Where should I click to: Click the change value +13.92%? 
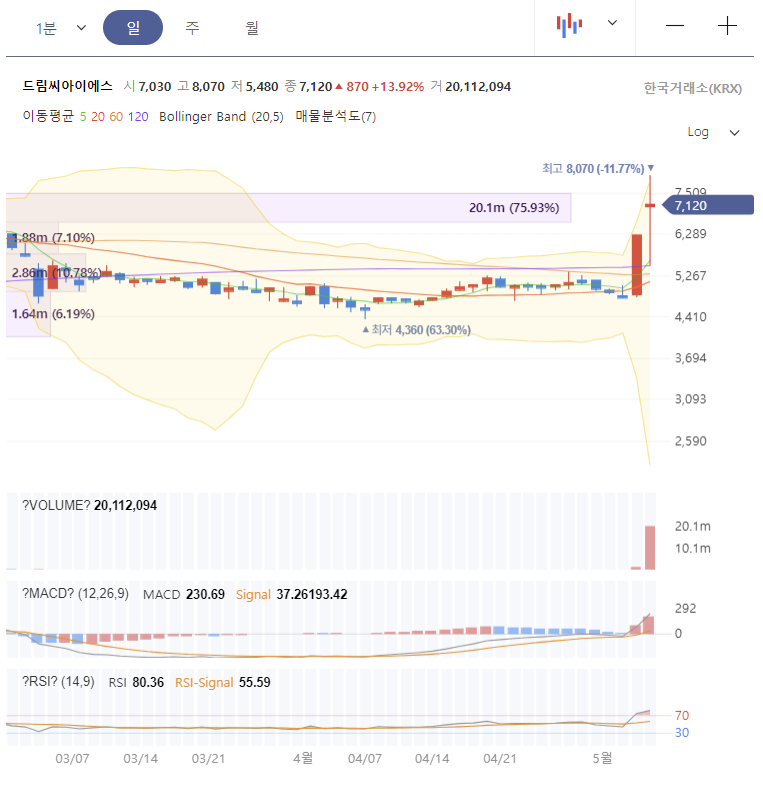pos(397,87)
